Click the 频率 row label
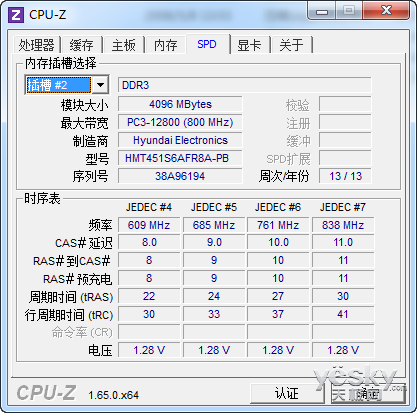Screen dimensions: 417x413 point(100,225)
